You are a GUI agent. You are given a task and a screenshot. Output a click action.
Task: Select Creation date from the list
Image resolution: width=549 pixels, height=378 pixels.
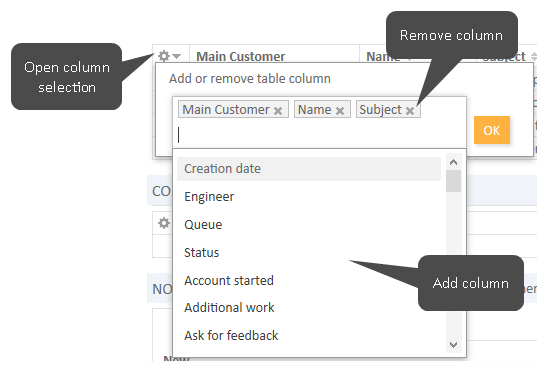(x=309, y=169)
